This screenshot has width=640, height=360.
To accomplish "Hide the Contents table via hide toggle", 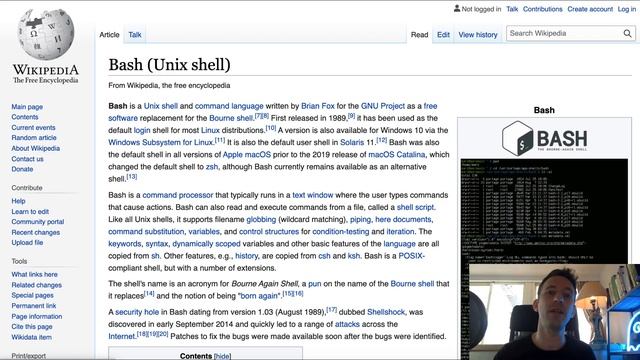I will 222,356.
